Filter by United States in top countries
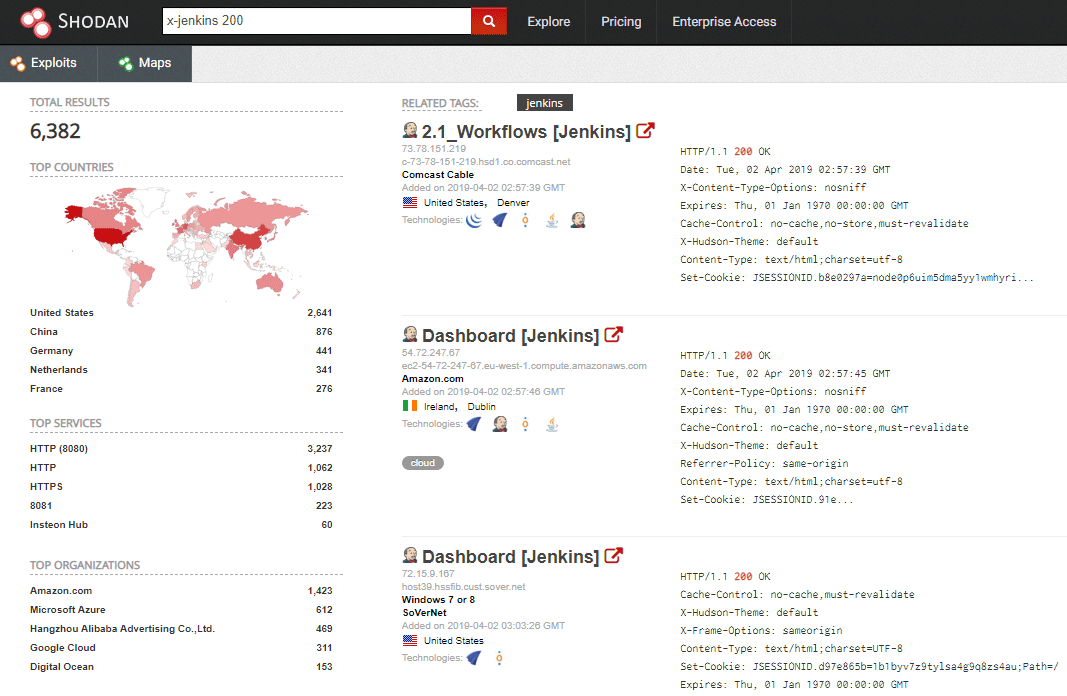This screenshot has width=1067, height=696. [62, 313]
